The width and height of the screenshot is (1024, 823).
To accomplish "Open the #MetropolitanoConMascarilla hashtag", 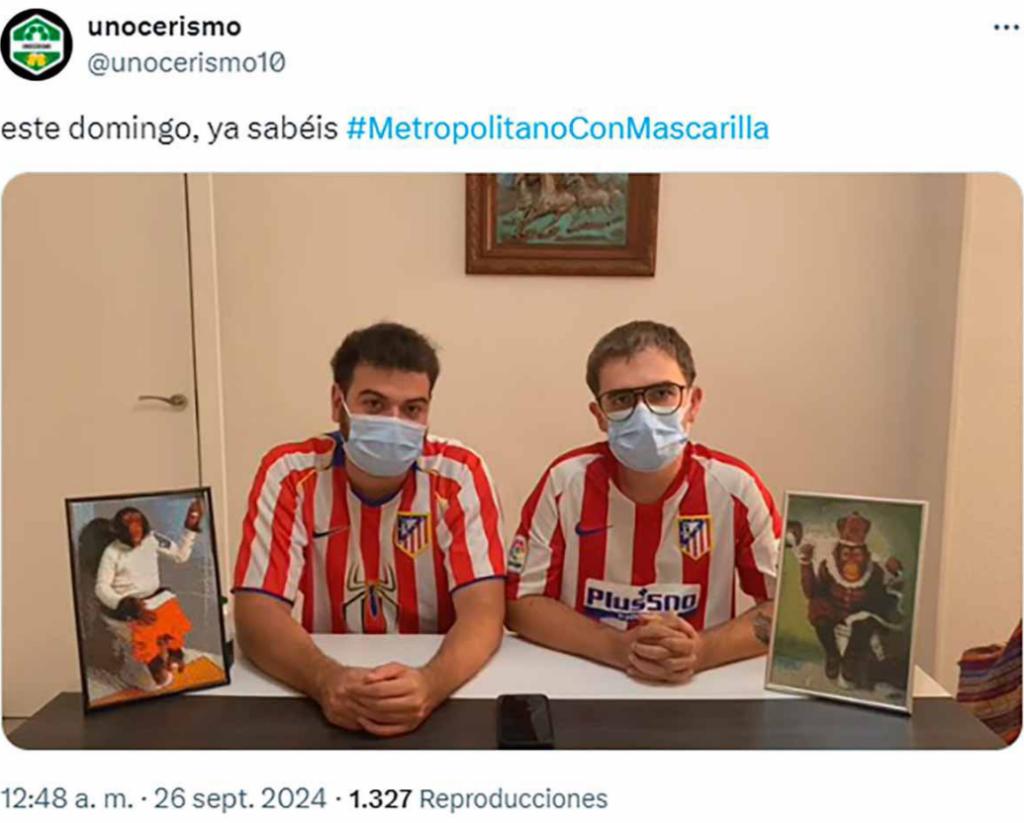I will 558,128.
